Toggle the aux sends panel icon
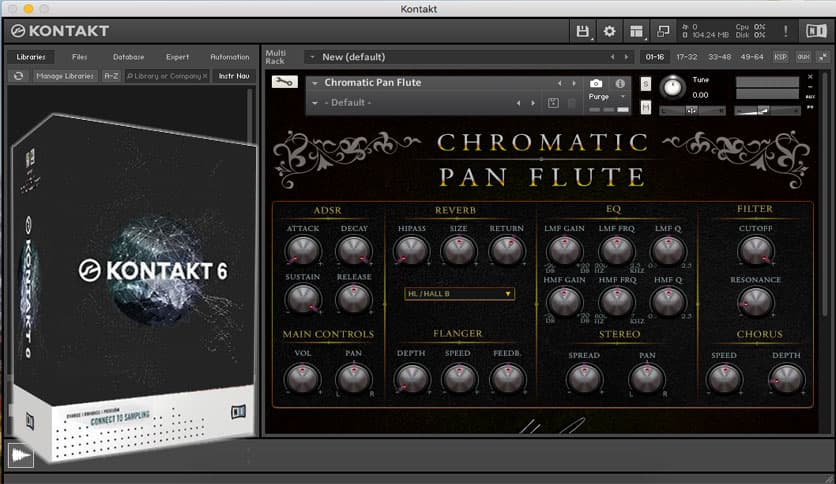836x484 pixels. point(803,57)
